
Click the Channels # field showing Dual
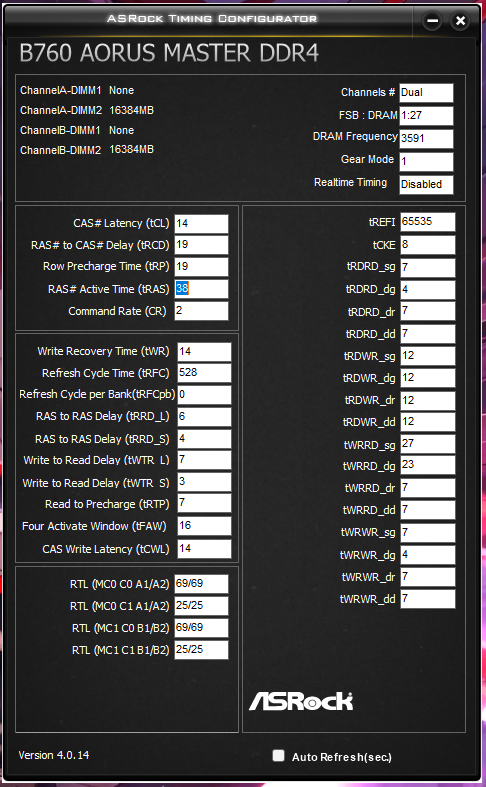[x=426, y=93]
